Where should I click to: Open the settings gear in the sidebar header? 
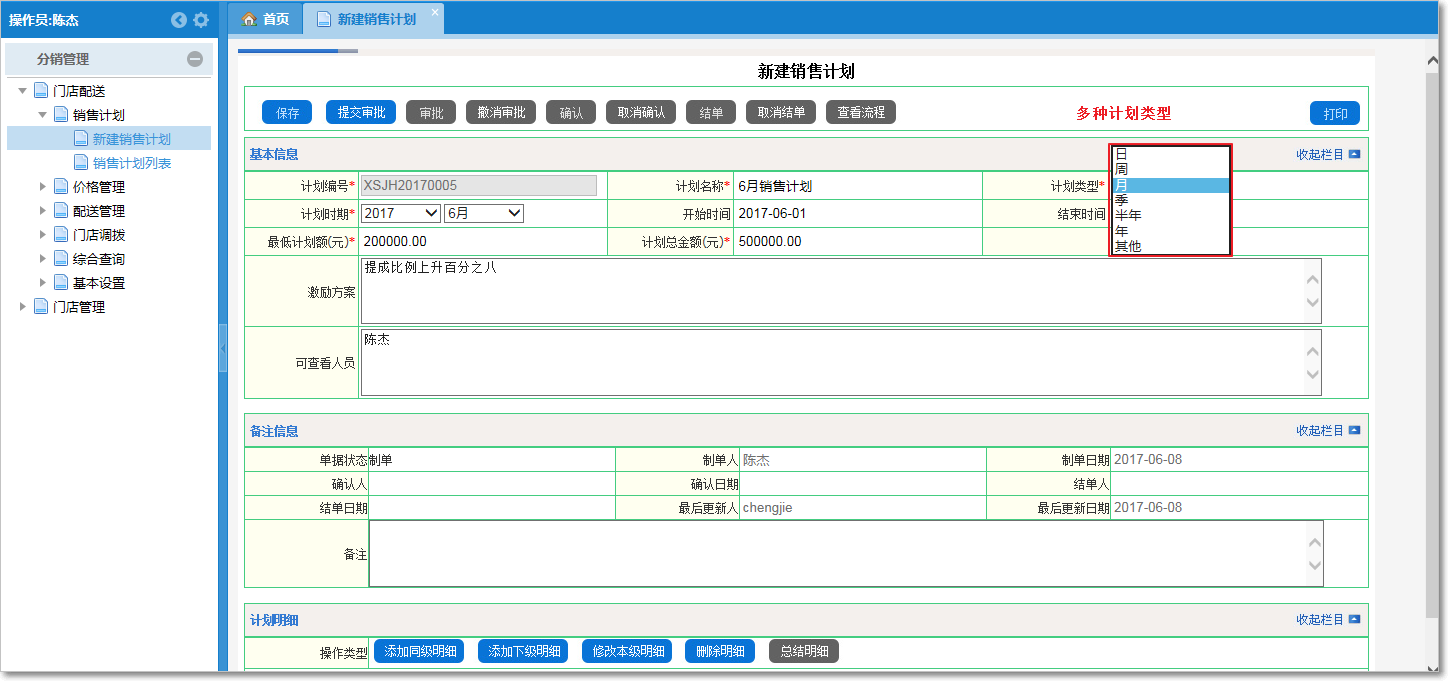[x=203, y=19]
